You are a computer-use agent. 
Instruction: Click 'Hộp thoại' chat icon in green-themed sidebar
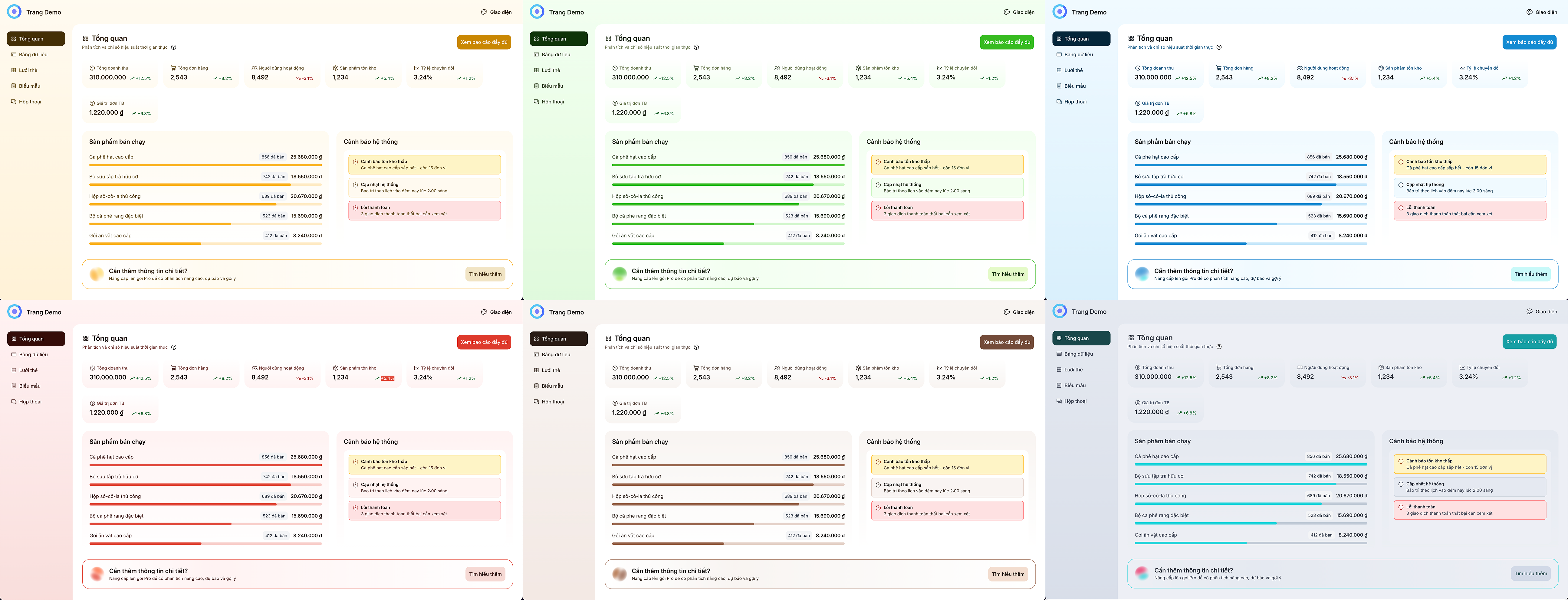pyautogui.click(x=536, y=102)
